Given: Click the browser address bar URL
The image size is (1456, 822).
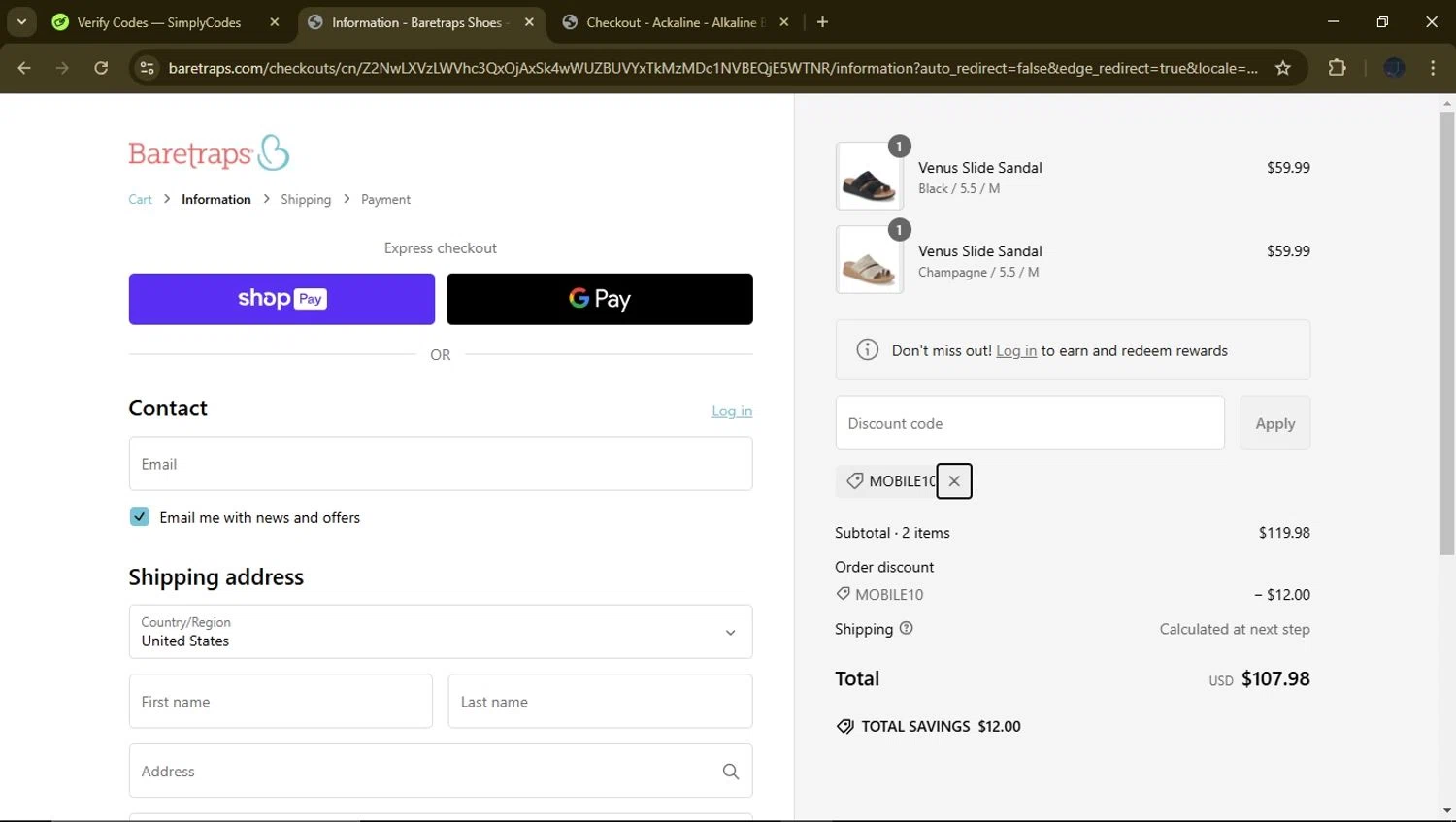Looking at the screenshot, I should [x=712, y=68].
